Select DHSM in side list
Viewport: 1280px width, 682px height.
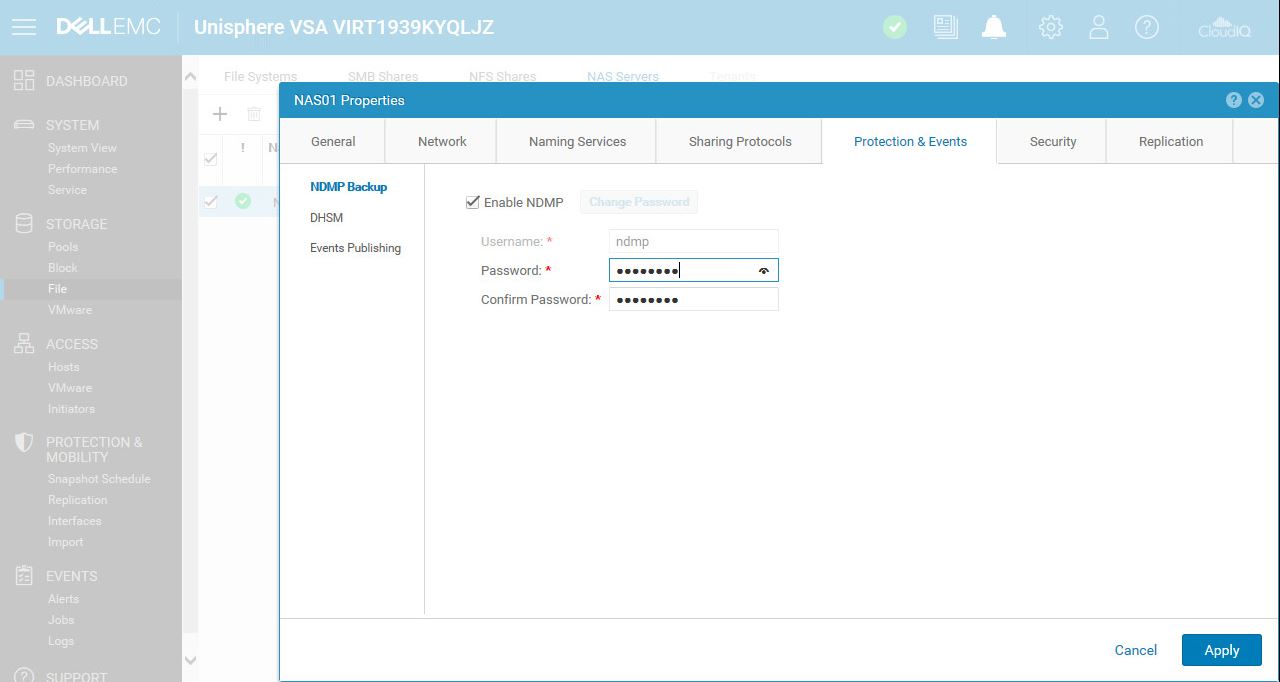click(x=326, y=217)
